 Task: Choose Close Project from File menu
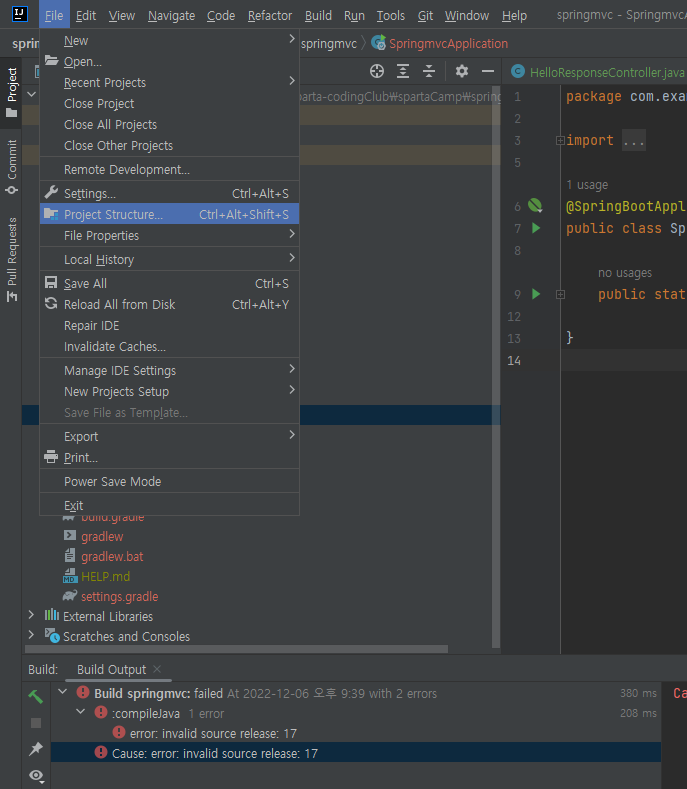click(169, 103)
